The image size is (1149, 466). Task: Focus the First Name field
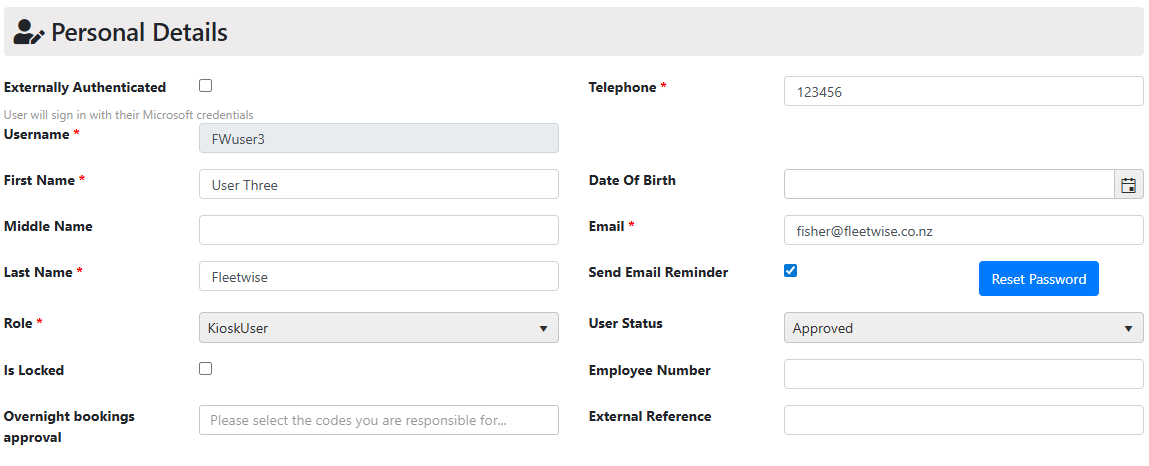(x=379, y=185)
